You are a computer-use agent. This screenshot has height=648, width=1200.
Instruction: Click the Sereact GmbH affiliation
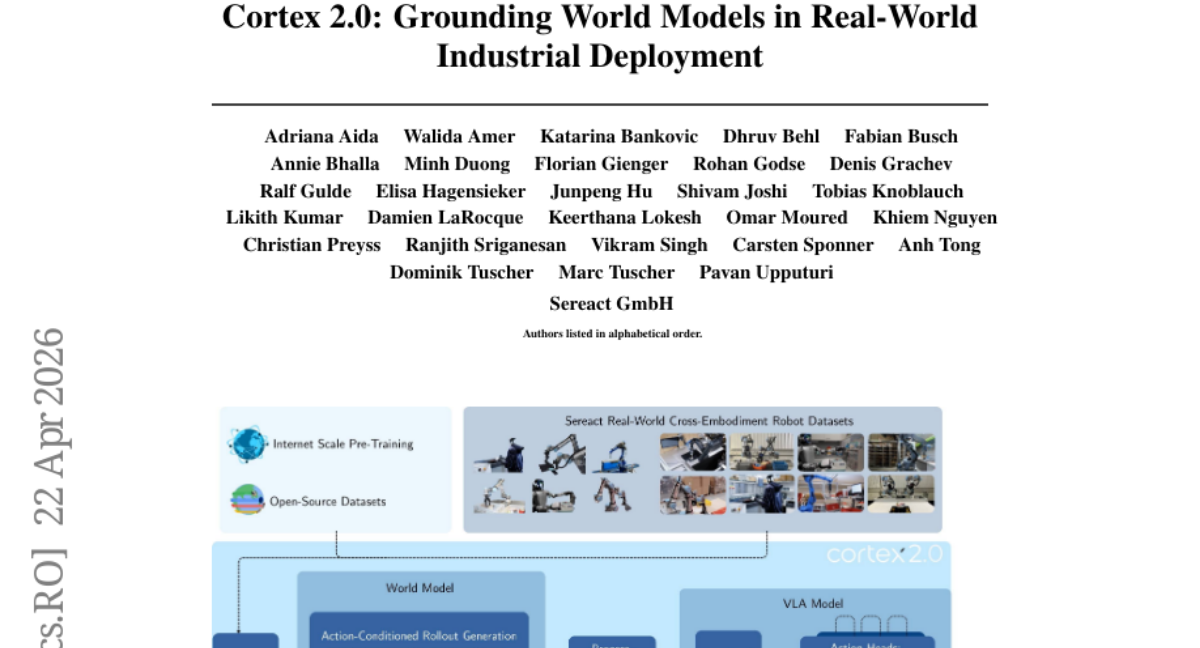(611, 304)
